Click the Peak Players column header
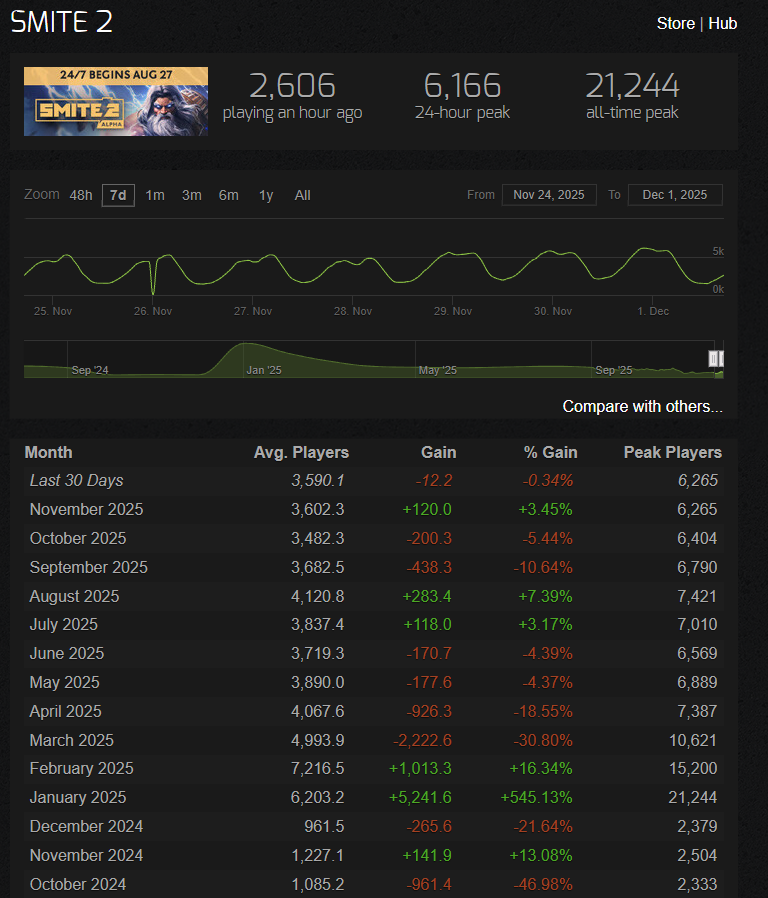Image resolution: width=768 pixels, height=898 pixels. [672, 452]
